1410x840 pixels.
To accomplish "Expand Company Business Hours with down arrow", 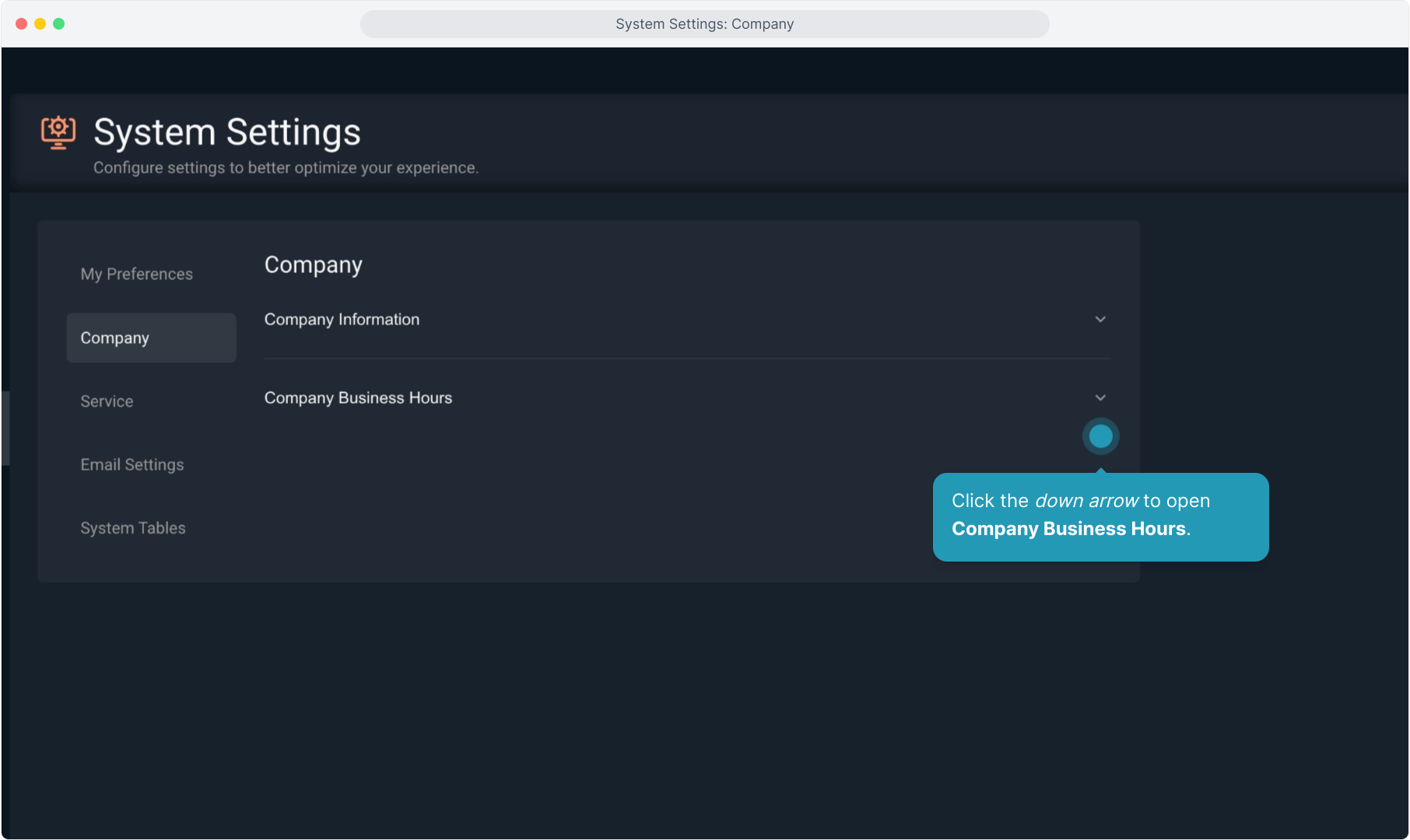I will click(x=1100, y=398).
